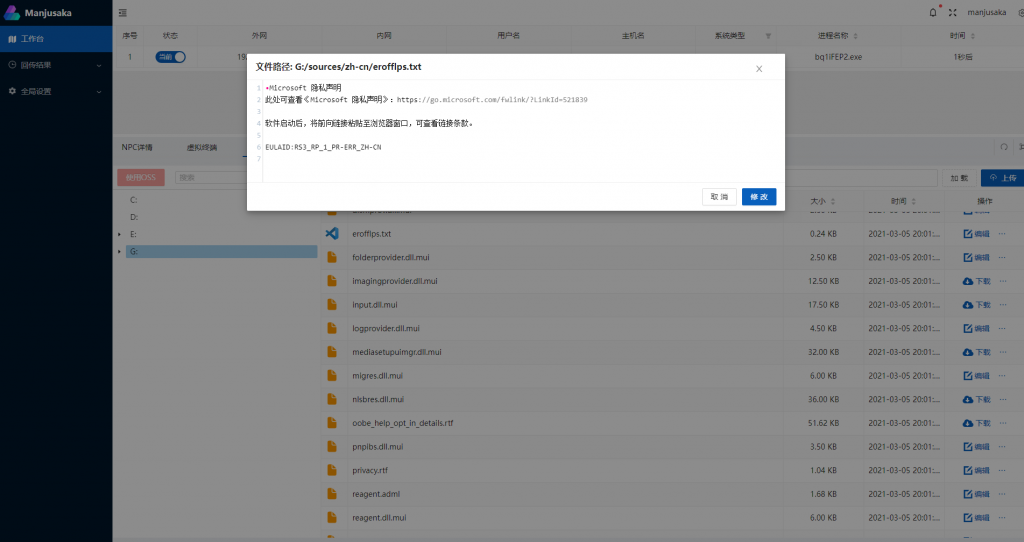
Task: Click file icon of folderprovider.dll.mui
Action: (332, 257)
